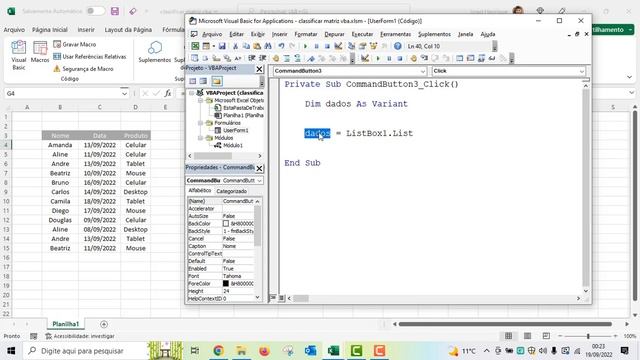This screenshot has width=640, height=360.
Task: Collapse the VBAProject tree node
Action: pyautogui.click(x=192, y=93)
